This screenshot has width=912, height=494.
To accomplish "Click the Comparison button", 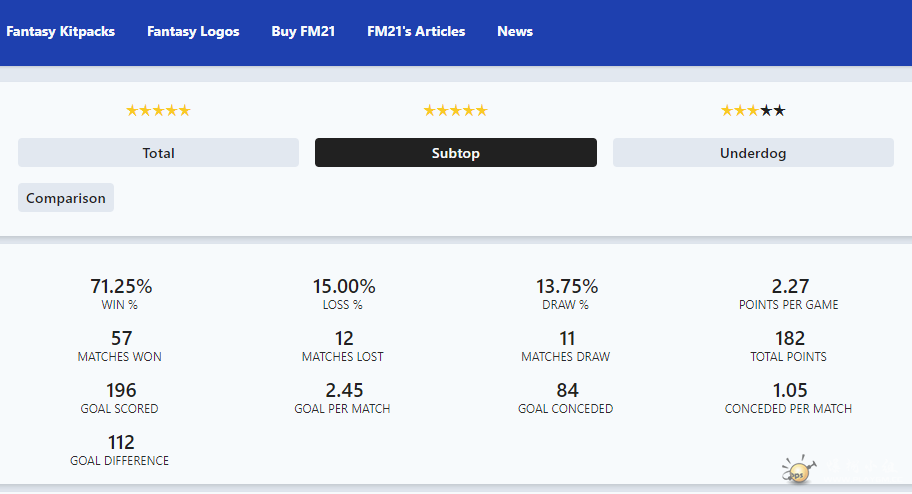I will coord(66,198).
